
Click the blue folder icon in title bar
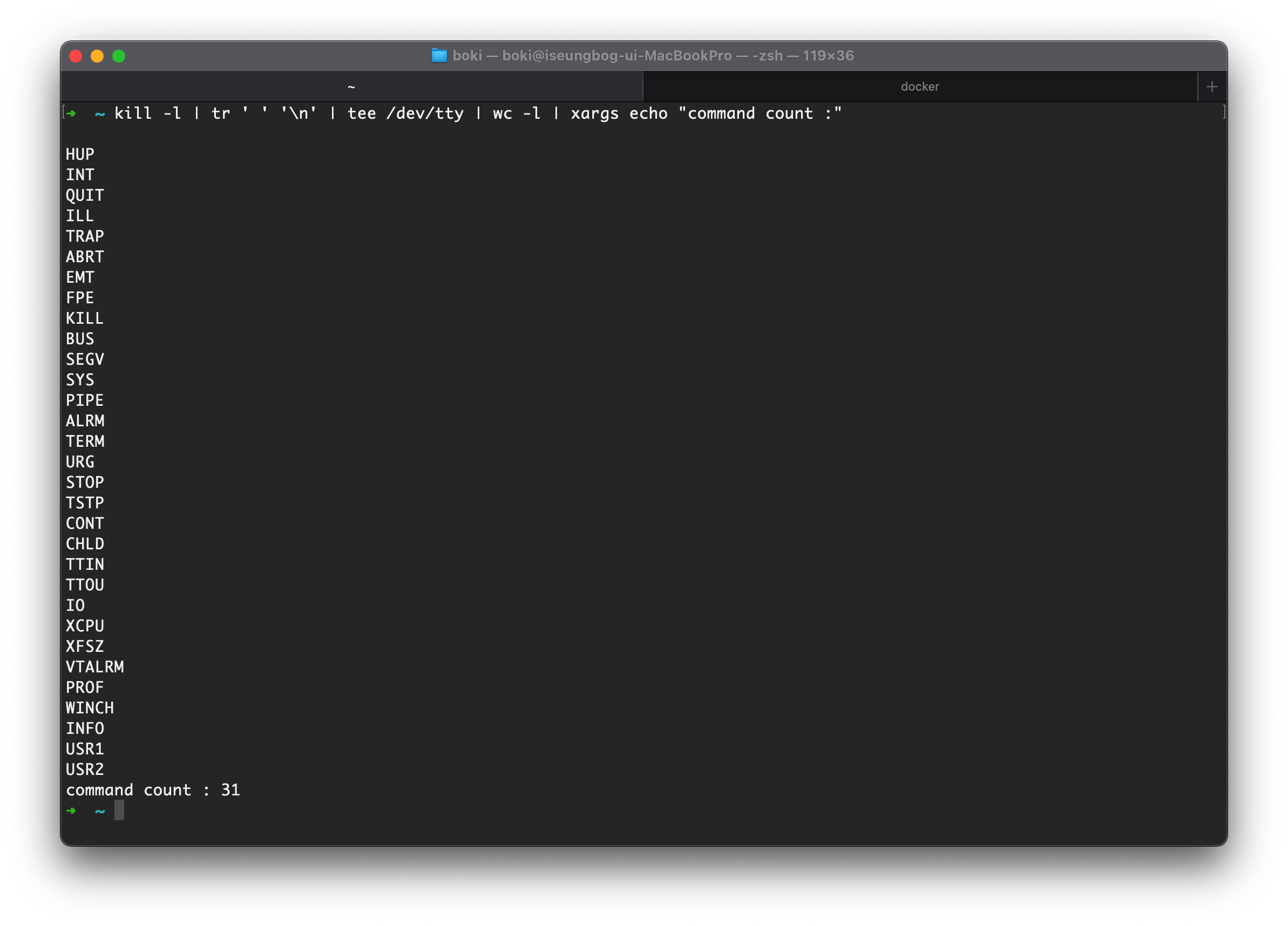[439, 56]
